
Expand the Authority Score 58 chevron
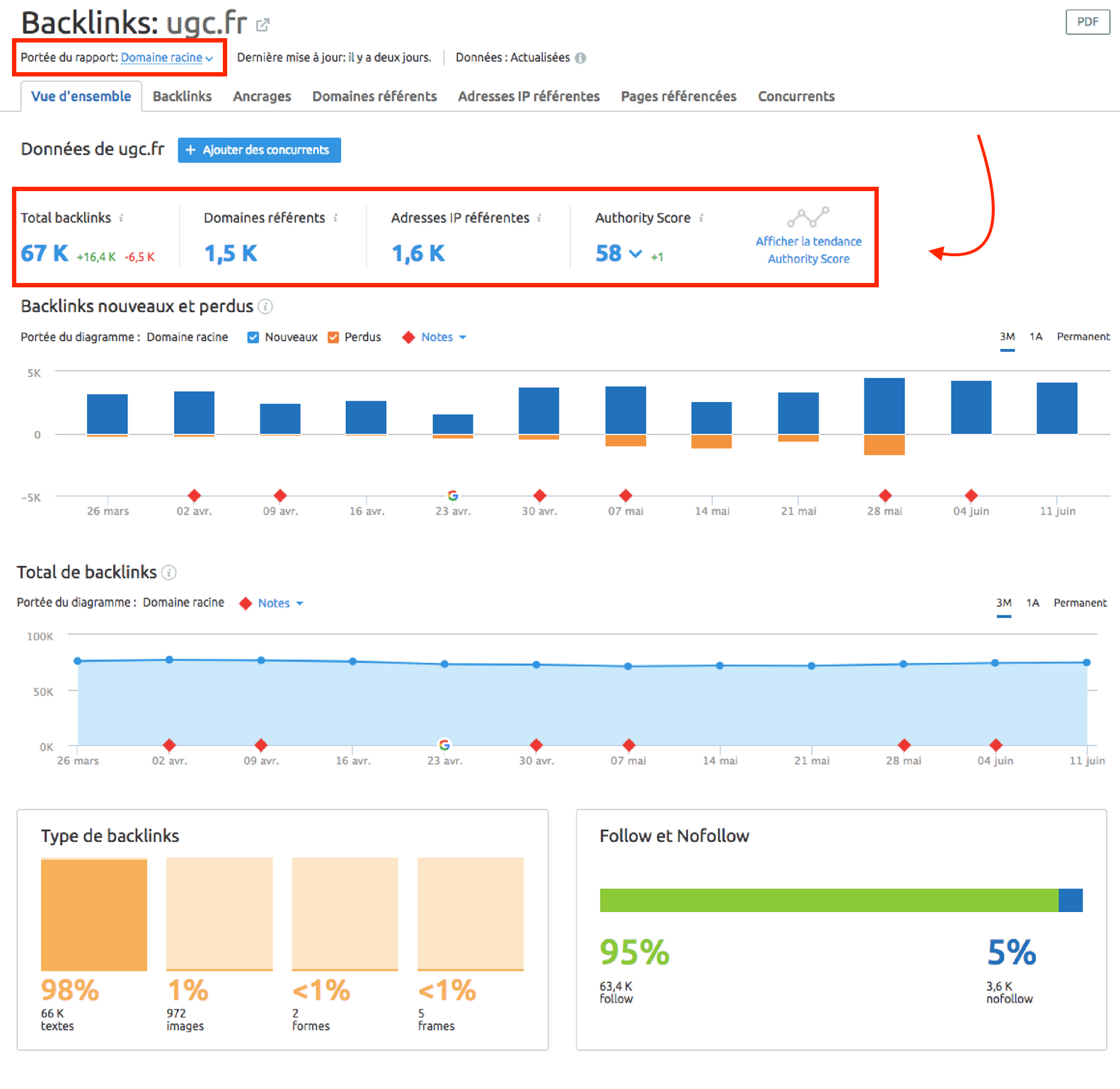coord(635,253)
